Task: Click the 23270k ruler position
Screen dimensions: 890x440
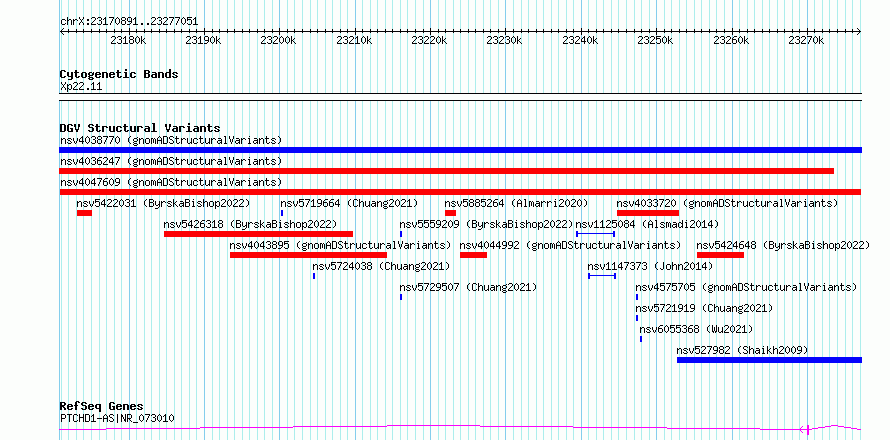Action: coord(807,41)
